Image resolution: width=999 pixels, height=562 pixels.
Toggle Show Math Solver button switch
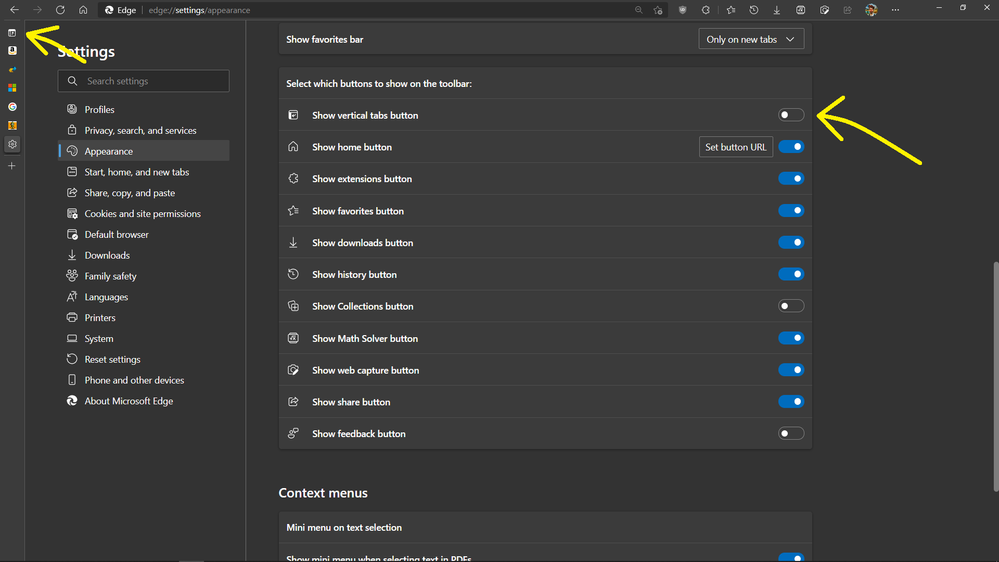tap(791, 338)
